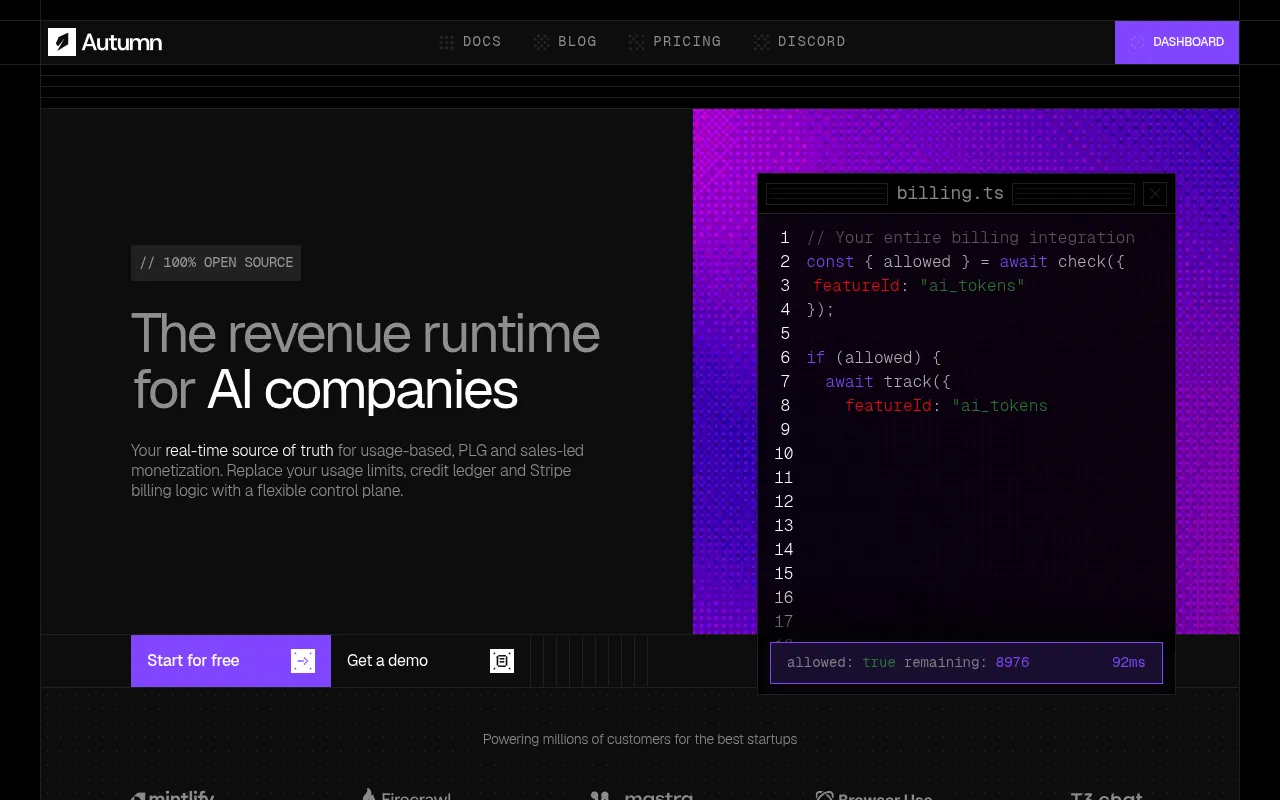Click the dotted icon beside Docs

tap(447, 42)
